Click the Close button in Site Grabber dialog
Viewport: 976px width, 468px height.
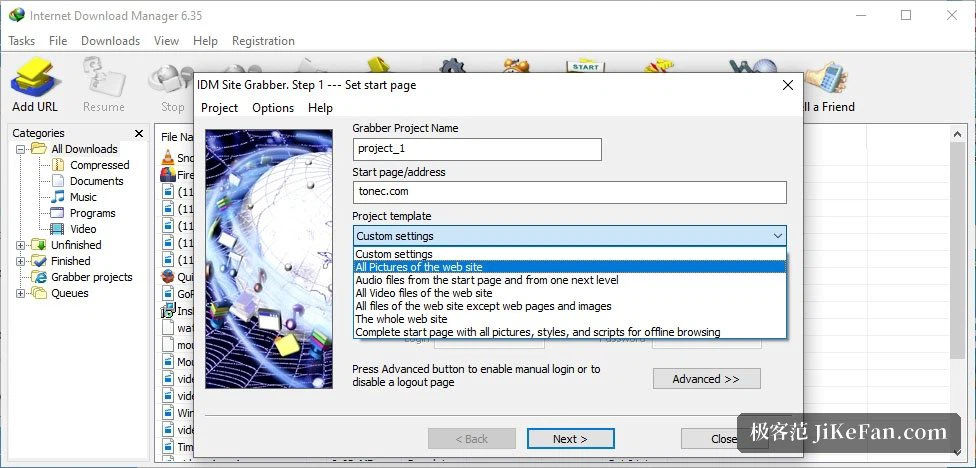point(723,439)
